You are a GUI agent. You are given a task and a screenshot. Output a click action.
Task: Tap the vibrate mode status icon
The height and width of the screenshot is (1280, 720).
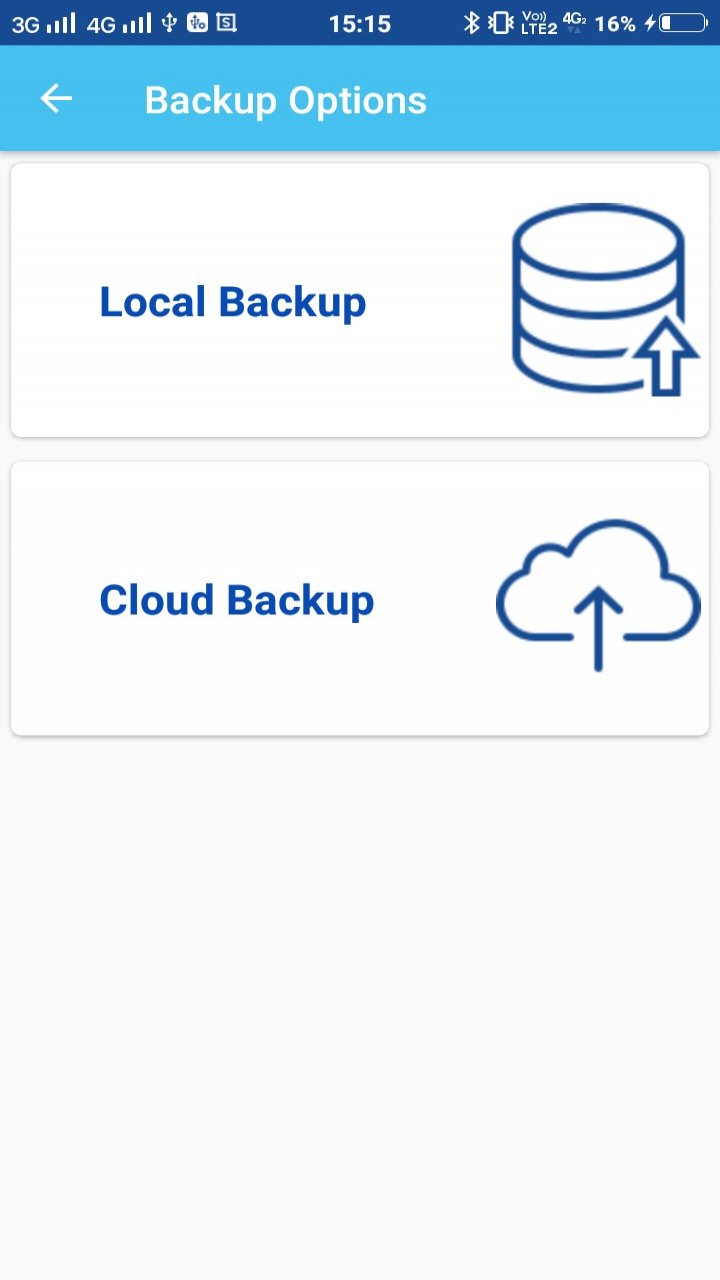coord(499,23)
